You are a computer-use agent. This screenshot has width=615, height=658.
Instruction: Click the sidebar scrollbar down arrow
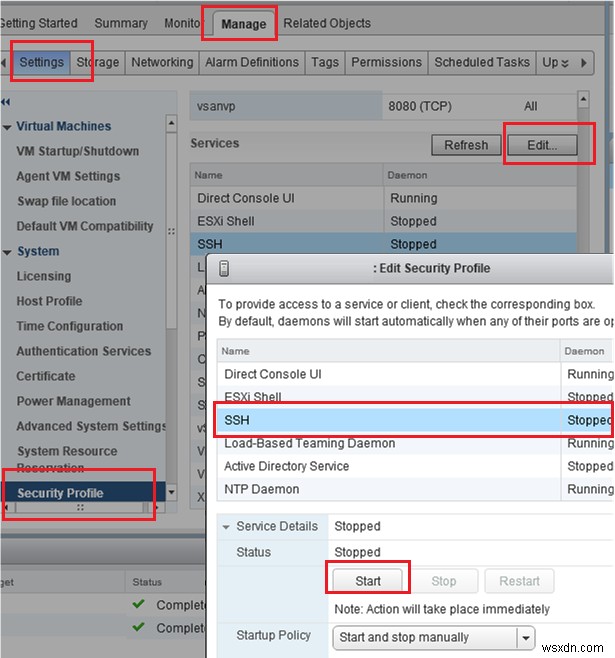tap(171, 492)
